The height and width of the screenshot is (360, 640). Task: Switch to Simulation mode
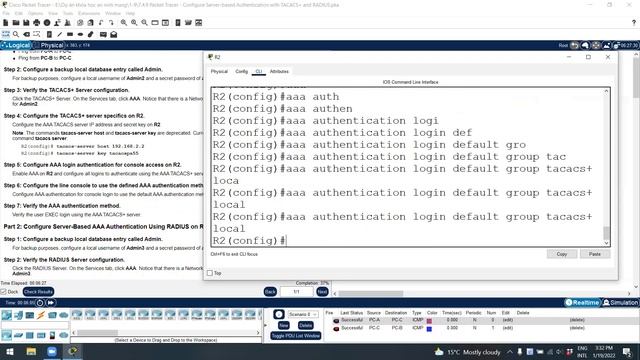(x=620, y=302)
